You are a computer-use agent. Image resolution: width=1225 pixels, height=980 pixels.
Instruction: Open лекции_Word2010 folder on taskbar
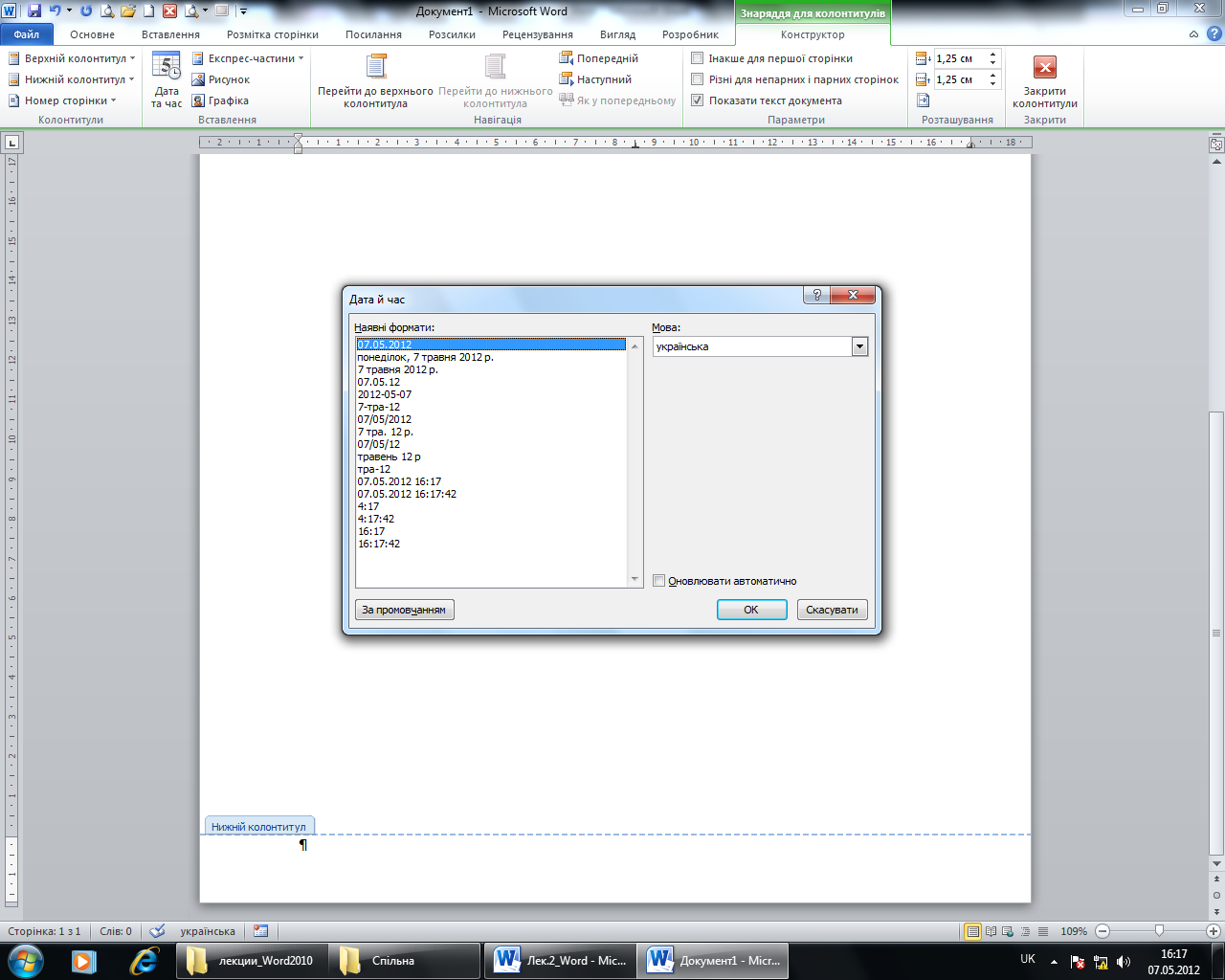[x=252, y=961]
